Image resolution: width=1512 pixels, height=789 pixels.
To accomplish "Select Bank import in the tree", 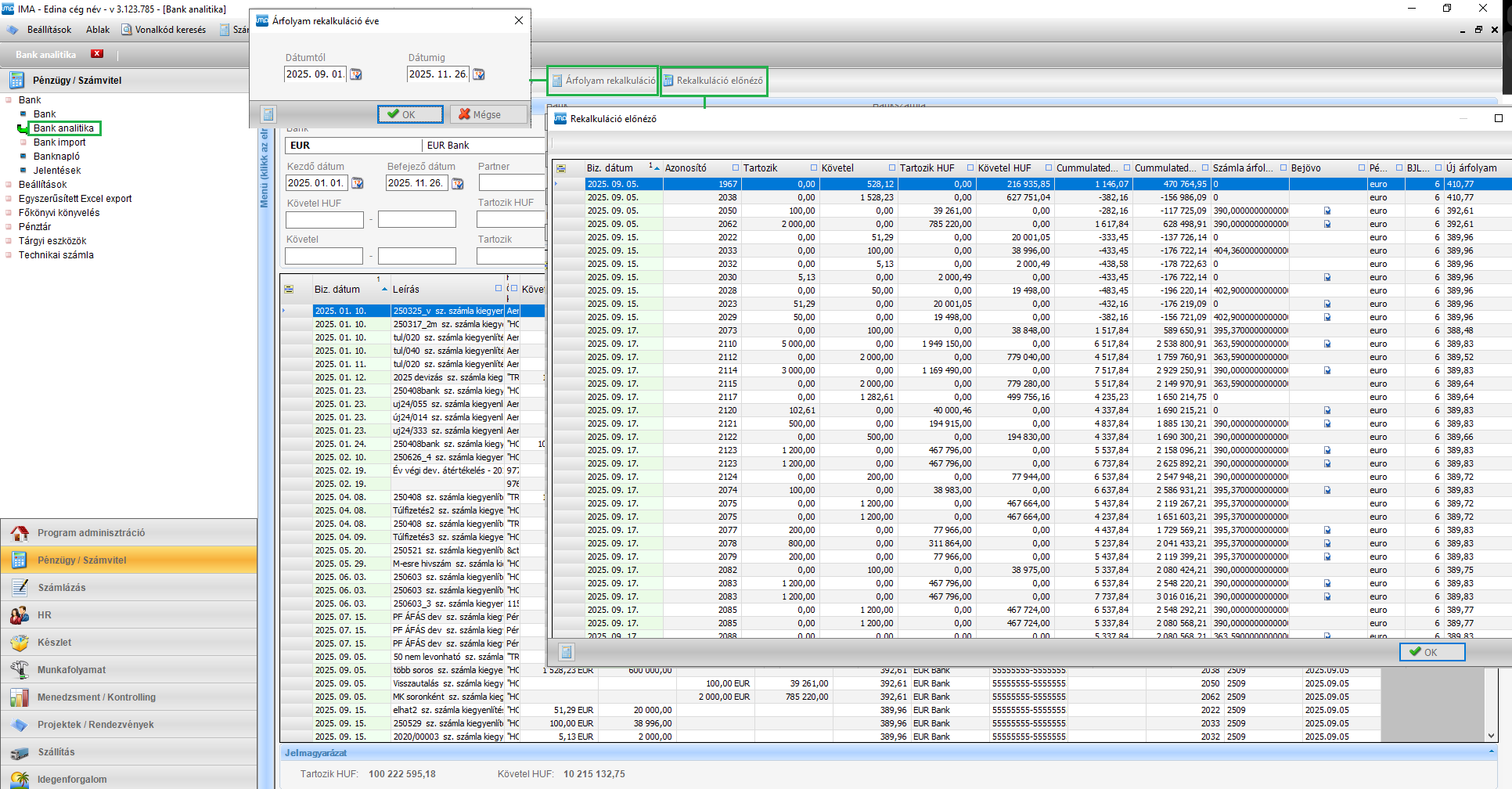I will (59, 142).
